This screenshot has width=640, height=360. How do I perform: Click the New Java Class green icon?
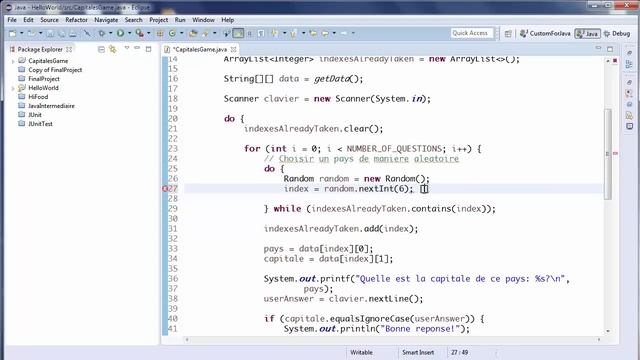coord(172,33)
